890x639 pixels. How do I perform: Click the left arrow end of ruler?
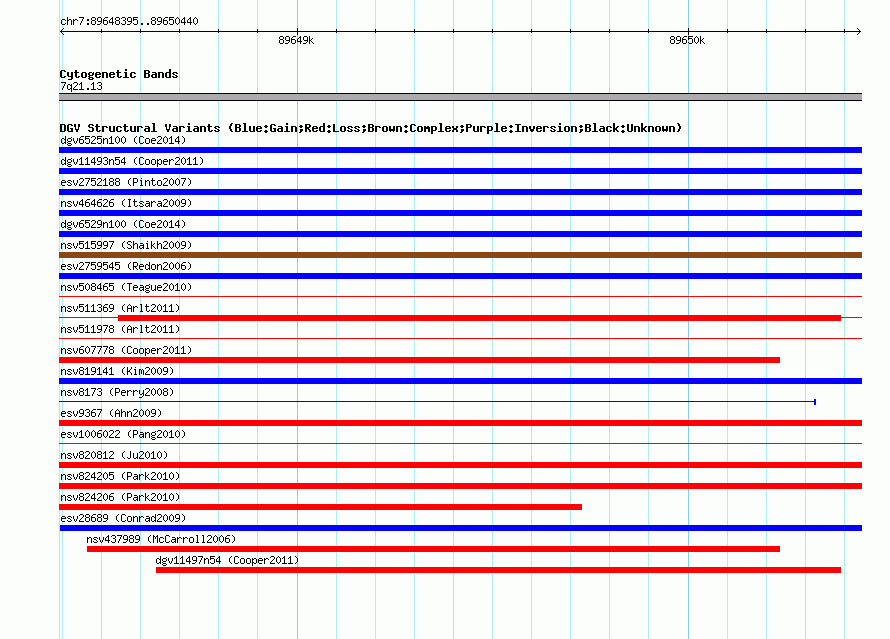tap(62, 32)
